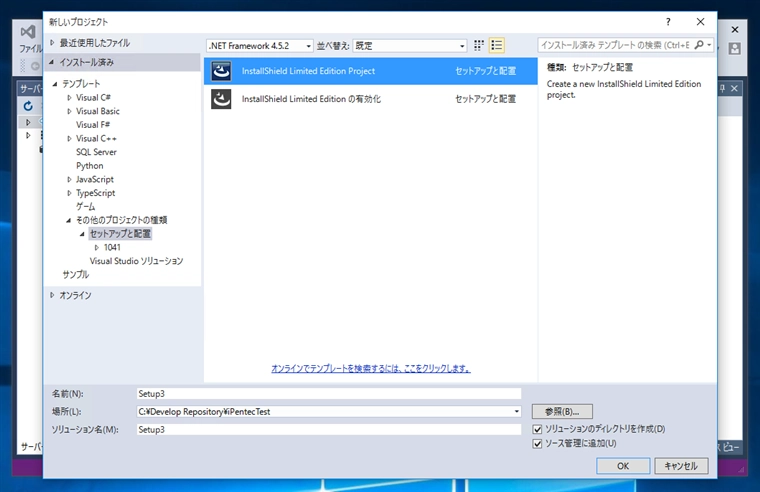Select InstallShield Limited Edition Project template
Viewport: 760px width, 492px height.
click(371, 71)
